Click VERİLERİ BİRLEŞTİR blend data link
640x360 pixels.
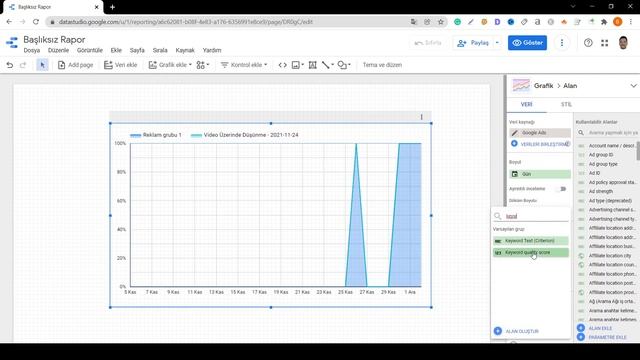click(540, 144)
